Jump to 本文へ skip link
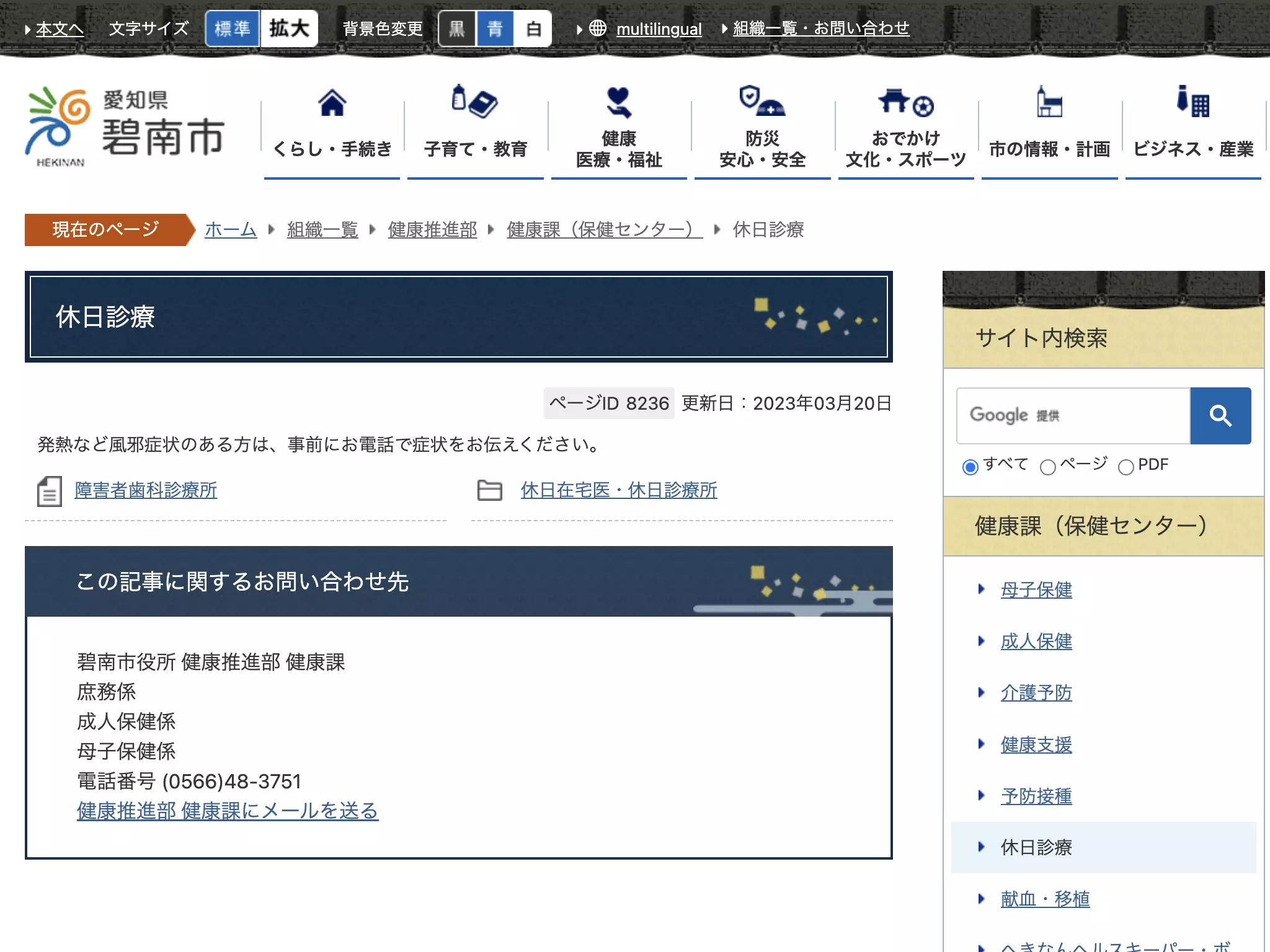The width and height of the screenshot is (1270, 952). click(60, 29)
